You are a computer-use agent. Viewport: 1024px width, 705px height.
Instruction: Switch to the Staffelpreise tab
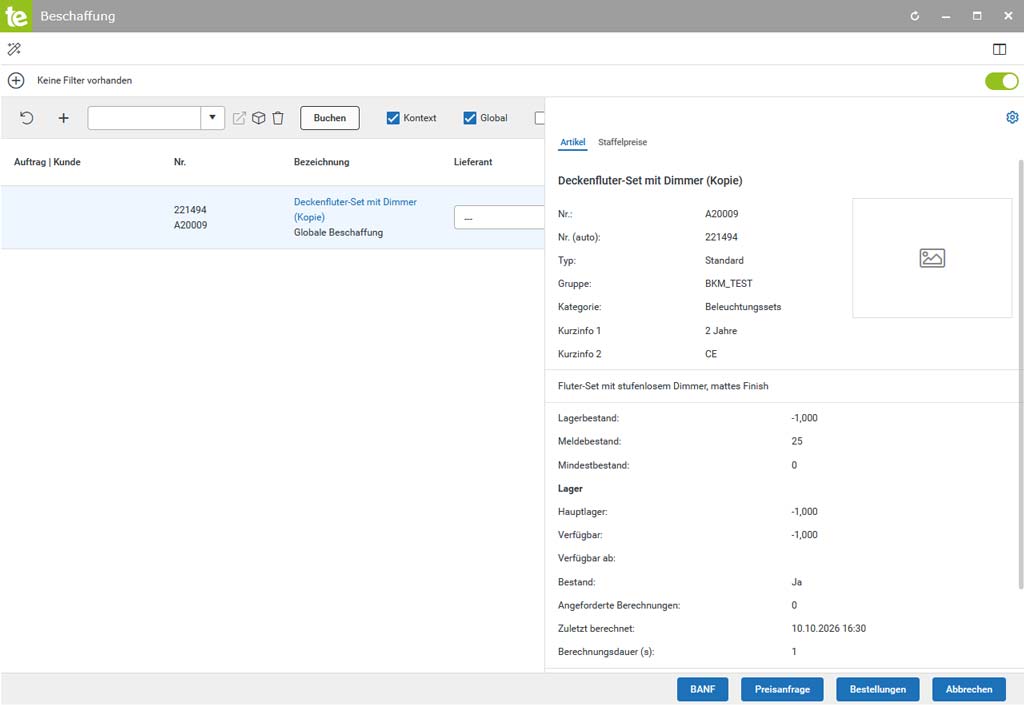tap(622, 142)
